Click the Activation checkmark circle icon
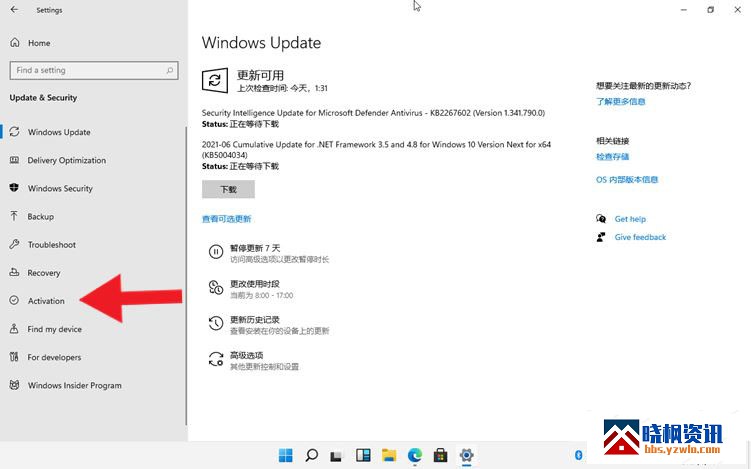Image resolution: width=751 pixels, height=469 pixels. pos(14,300)
